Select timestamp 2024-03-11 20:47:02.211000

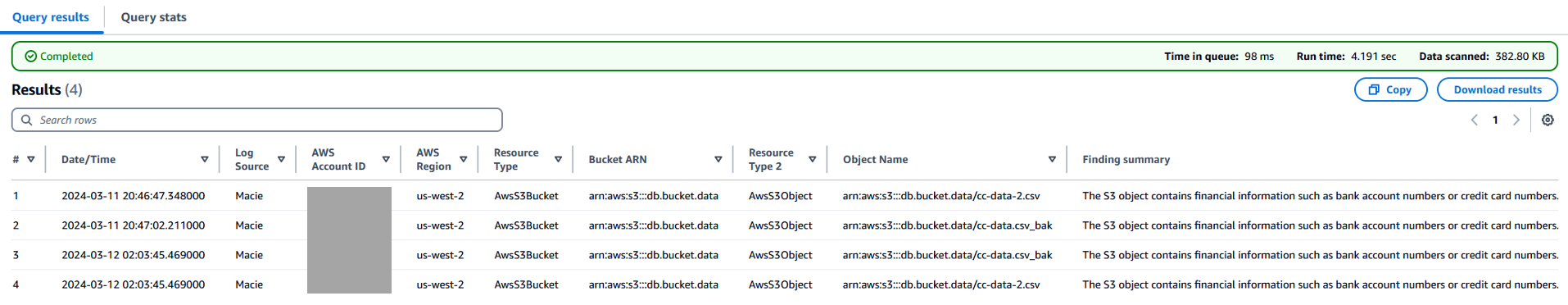133,225
